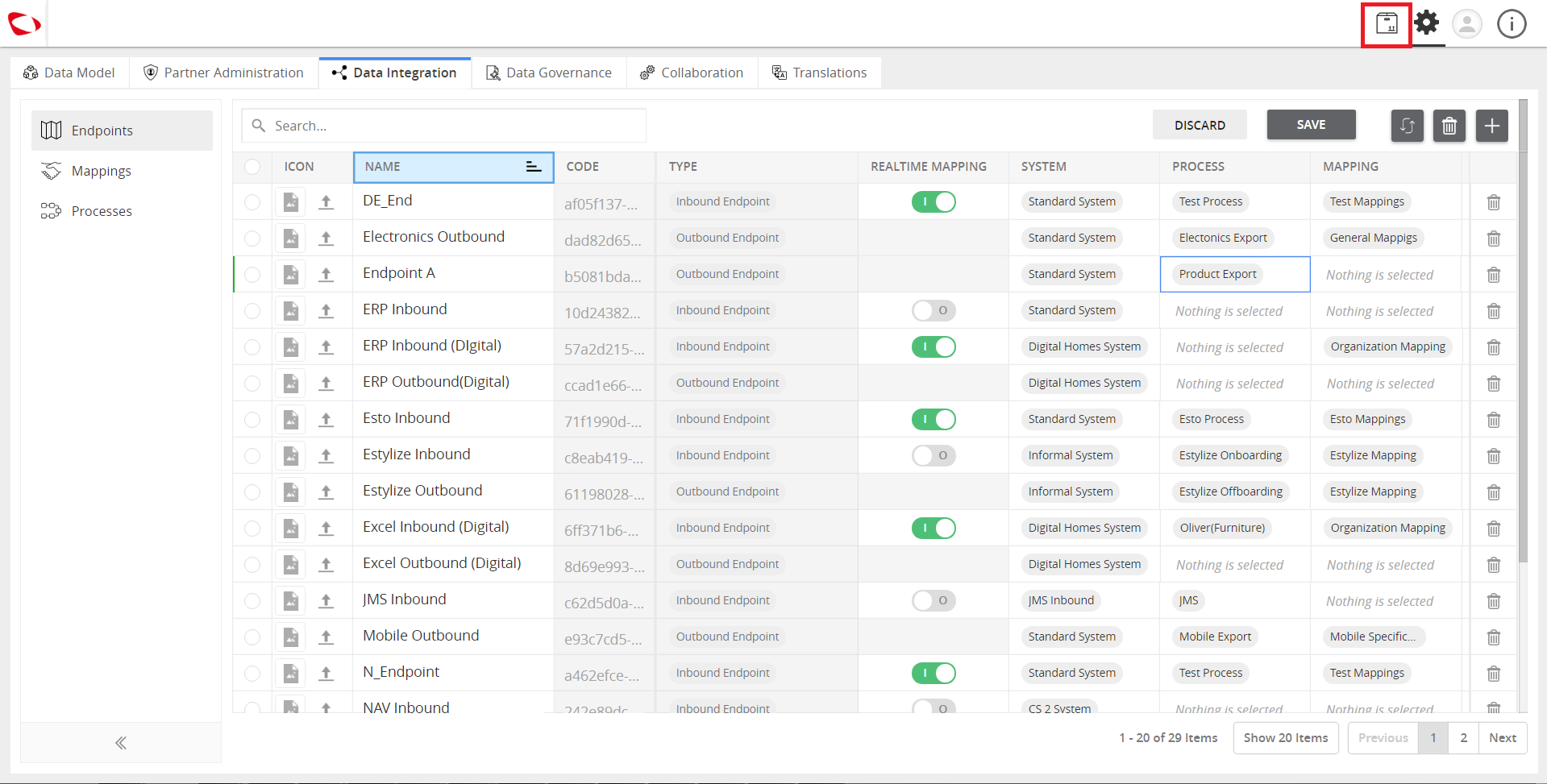Open Test Mappings selector for DE_End
1547x784 pixels.
(x=1367, y=201)
